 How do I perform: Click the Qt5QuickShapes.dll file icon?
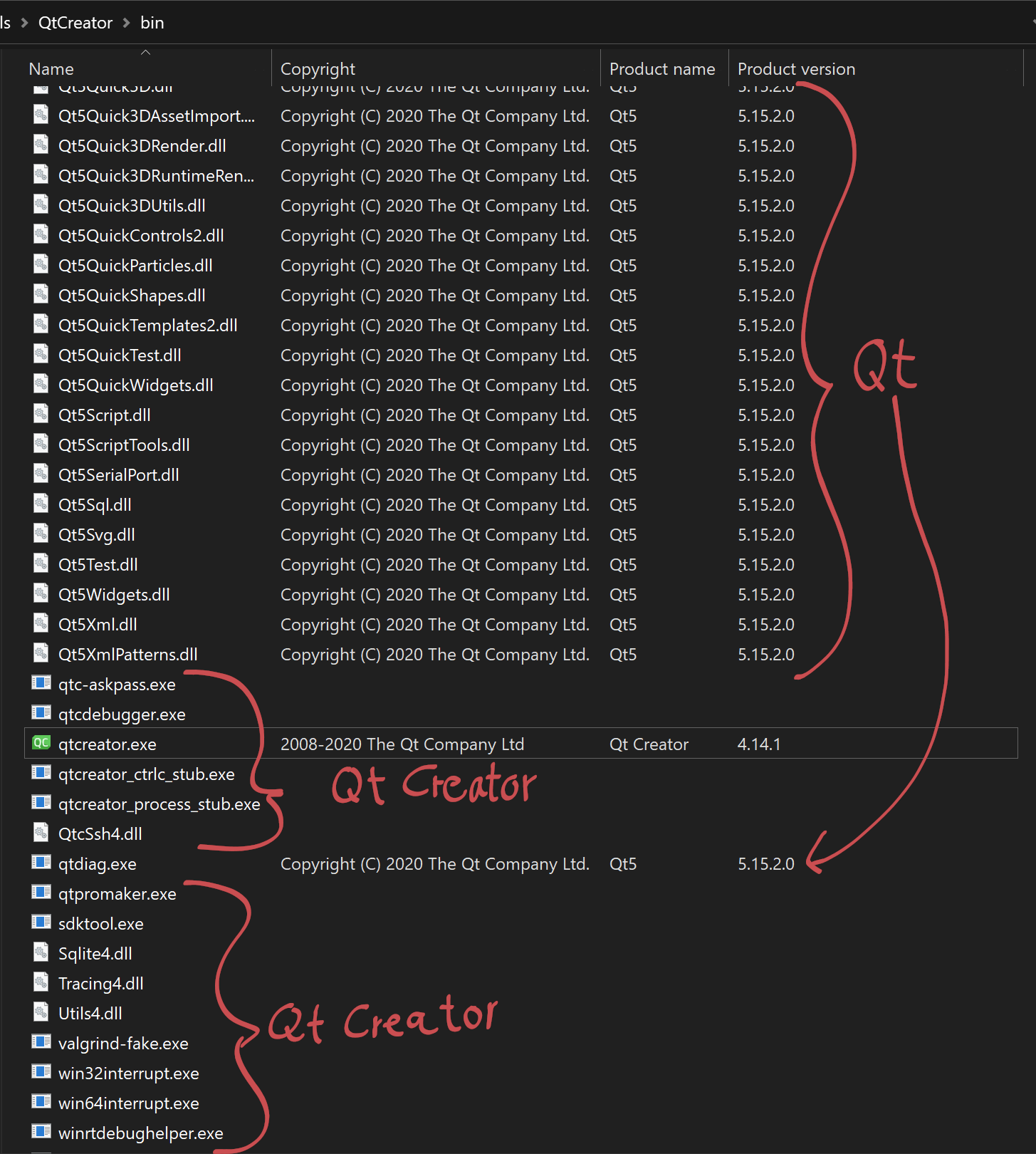[x=41, y=294]
